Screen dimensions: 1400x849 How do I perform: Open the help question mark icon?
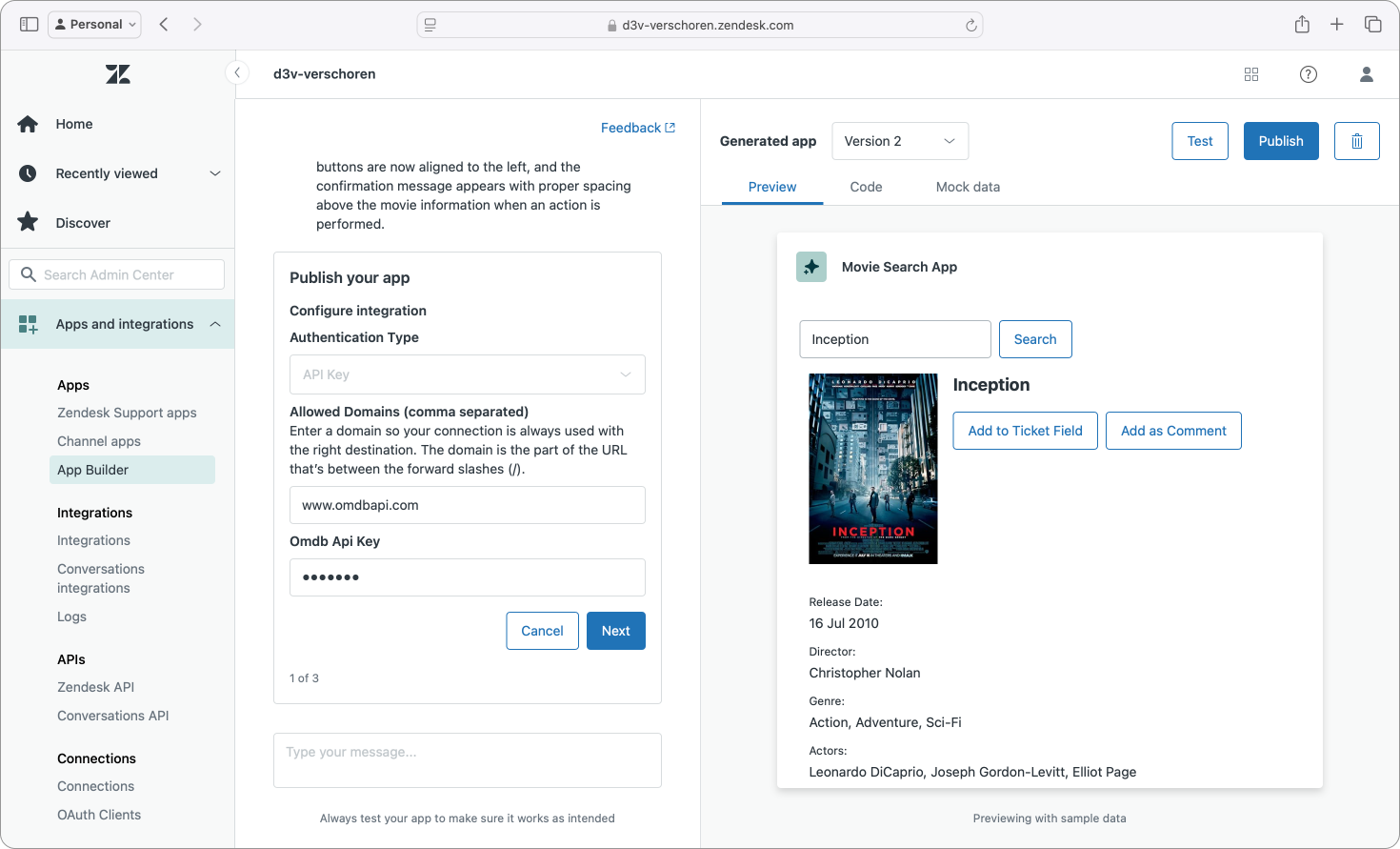[1309, 74]
